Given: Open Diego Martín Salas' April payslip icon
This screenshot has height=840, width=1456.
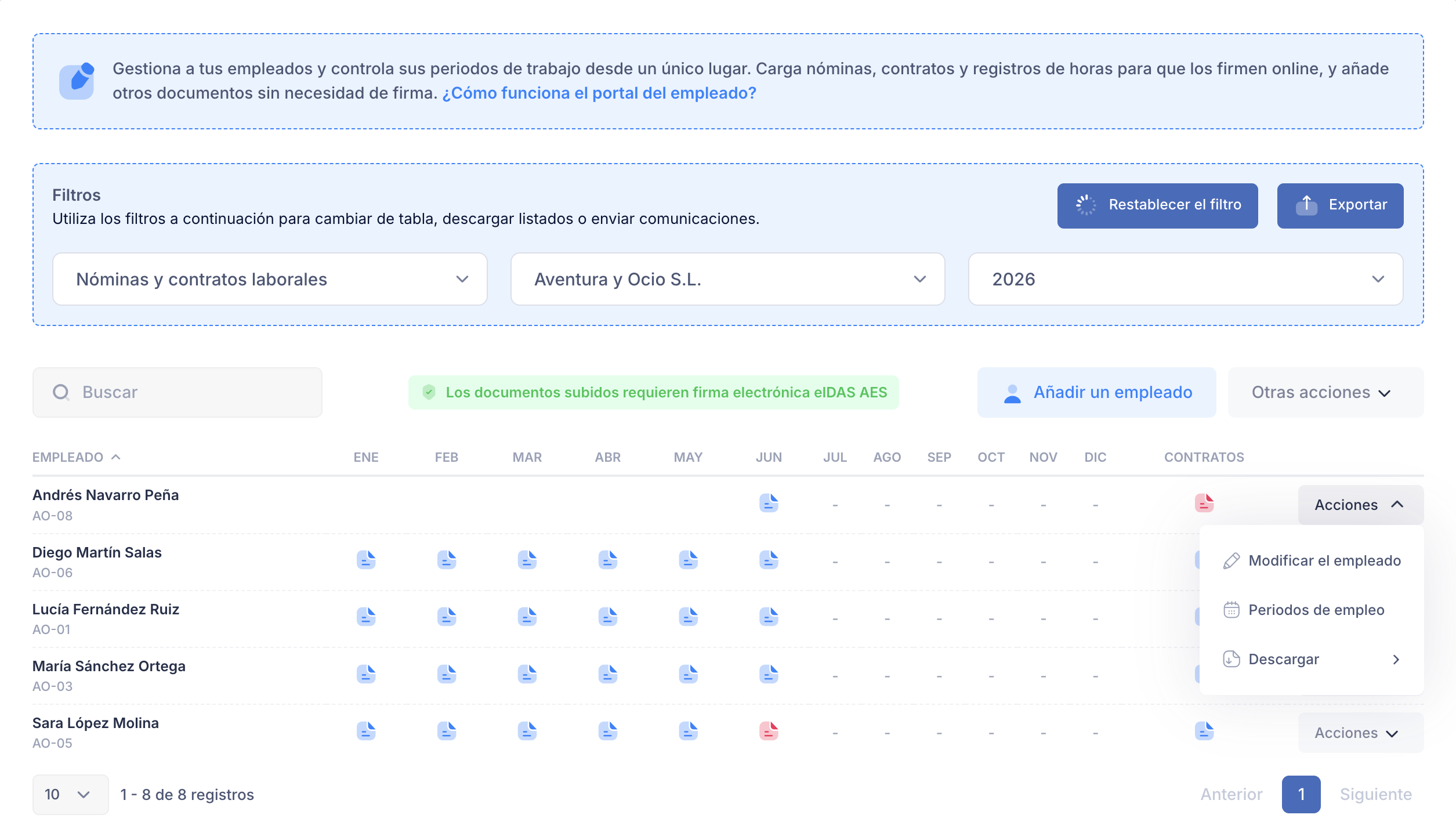Looking at the screenshot, I should click(608, 560).
